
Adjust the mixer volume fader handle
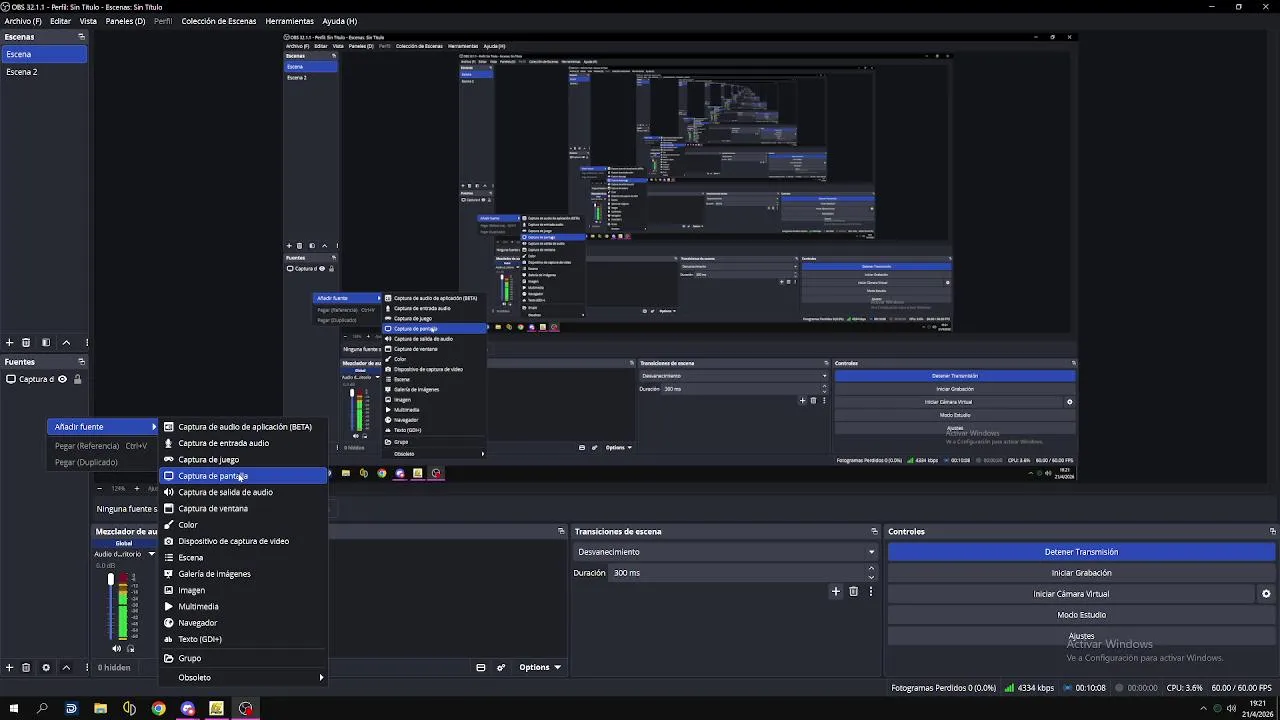[111, 579]
